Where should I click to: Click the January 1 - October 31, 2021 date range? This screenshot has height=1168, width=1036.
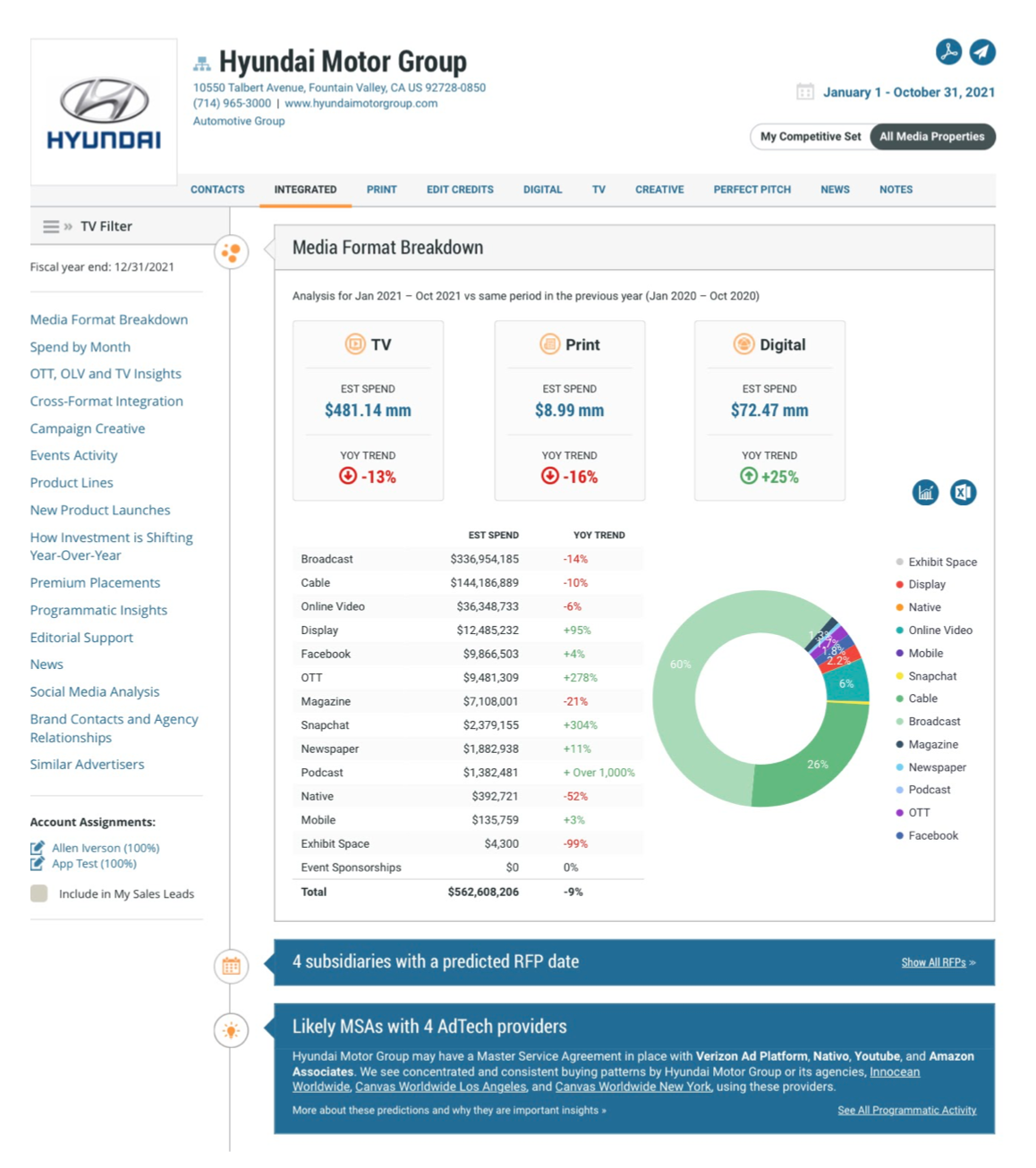(909, 92)
